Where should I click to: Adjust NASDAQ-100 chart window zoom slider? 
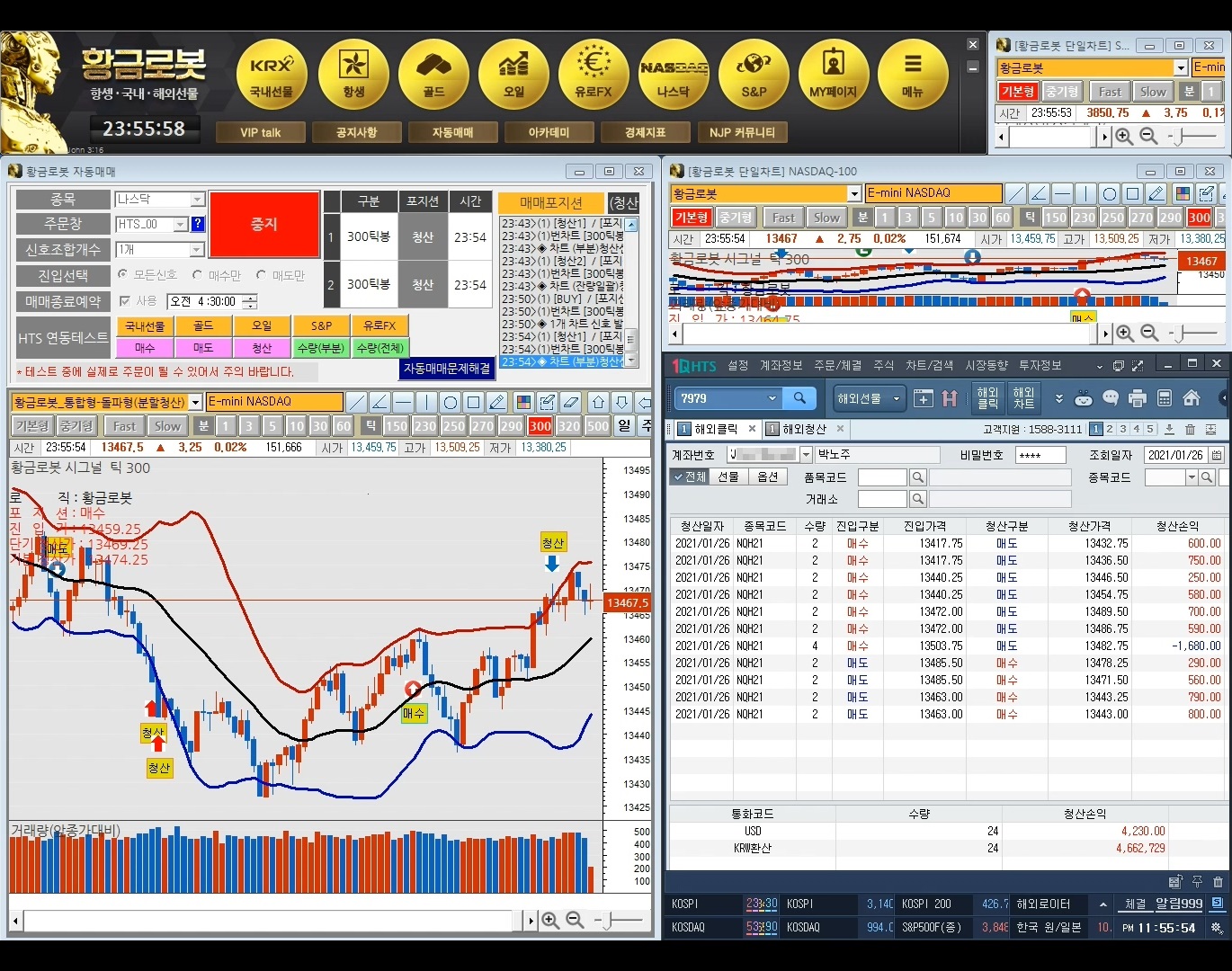pos(1192,334)
